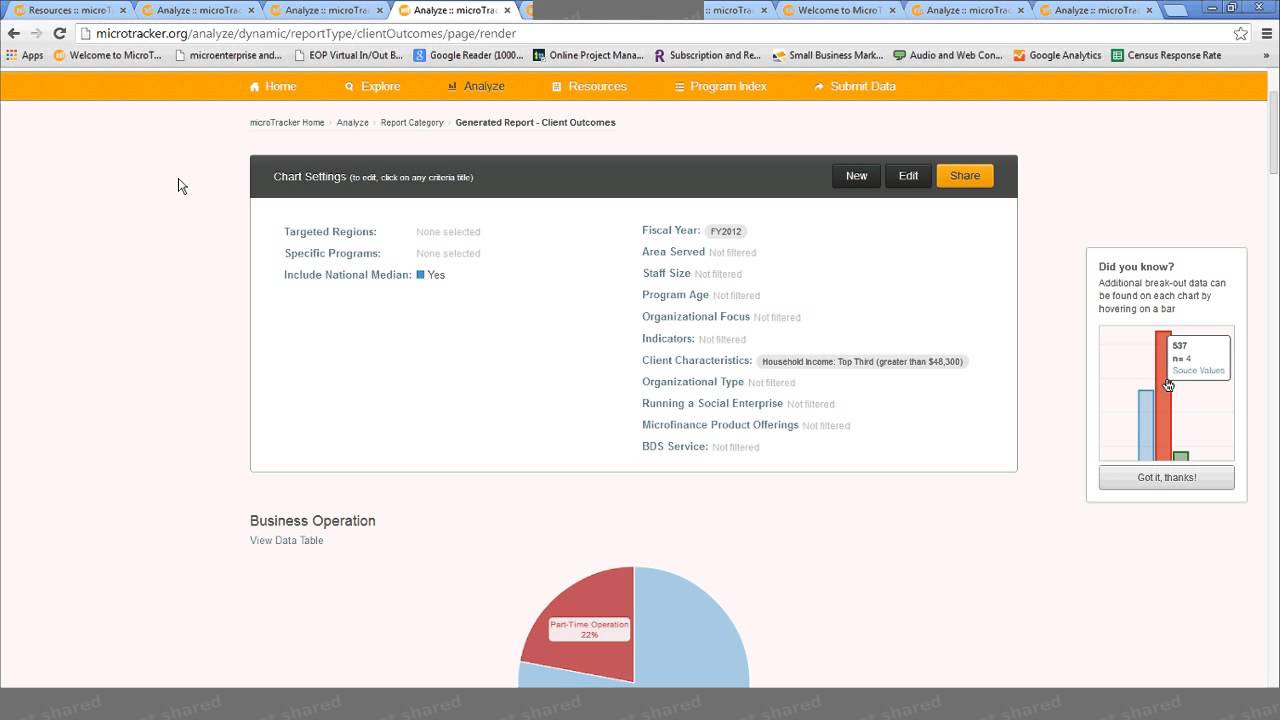Open the Google Analytics bookmark
The width and height of the screenshot is (1280, 720).
tap(1057, 56)
